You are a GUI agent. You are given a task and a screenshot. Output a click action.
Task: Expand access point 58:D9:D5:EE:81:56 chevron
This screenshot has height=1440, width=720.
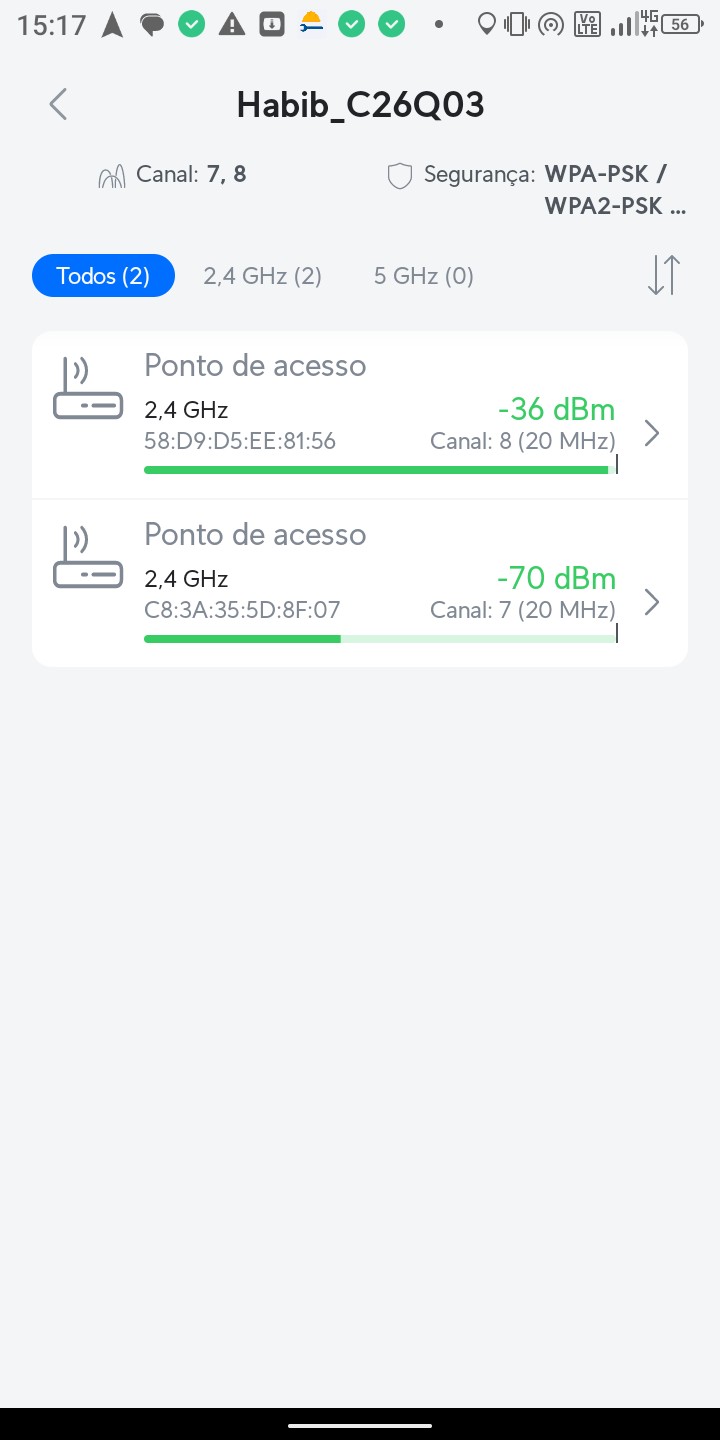click(652, 433)
